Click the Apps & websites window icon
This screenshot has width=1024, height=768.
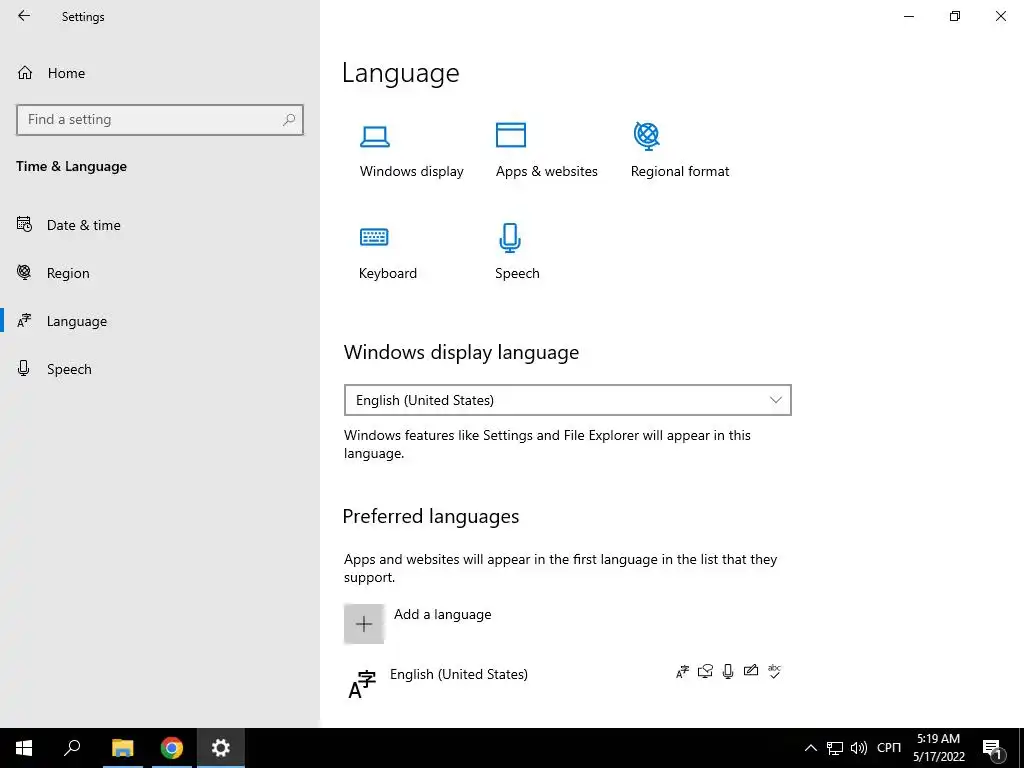pyautogui.click(x=511, y=135)
